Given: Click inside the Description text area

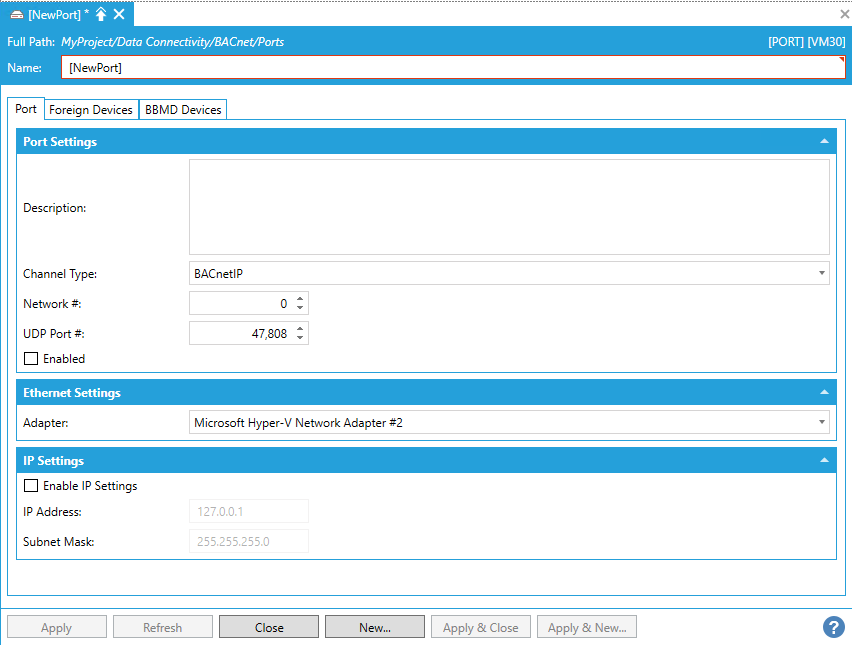Looking at the screenshot, I should [x=509, y=207].
